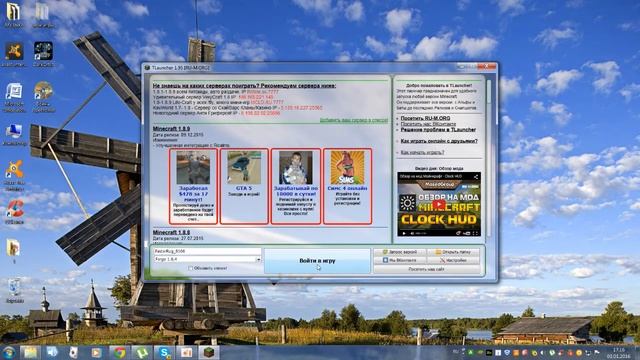Image resolution: width=640 pixels, height=360 pixels.
Task: Open the Посетить RU-M.ORG link
Action: click(x=425, y=118)
